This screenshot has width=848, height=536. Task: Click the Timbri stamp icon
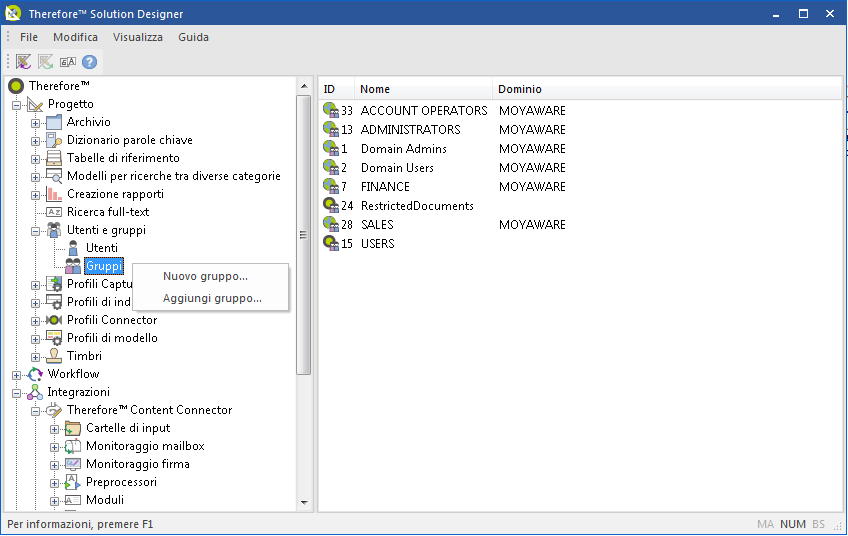point(54,356)
